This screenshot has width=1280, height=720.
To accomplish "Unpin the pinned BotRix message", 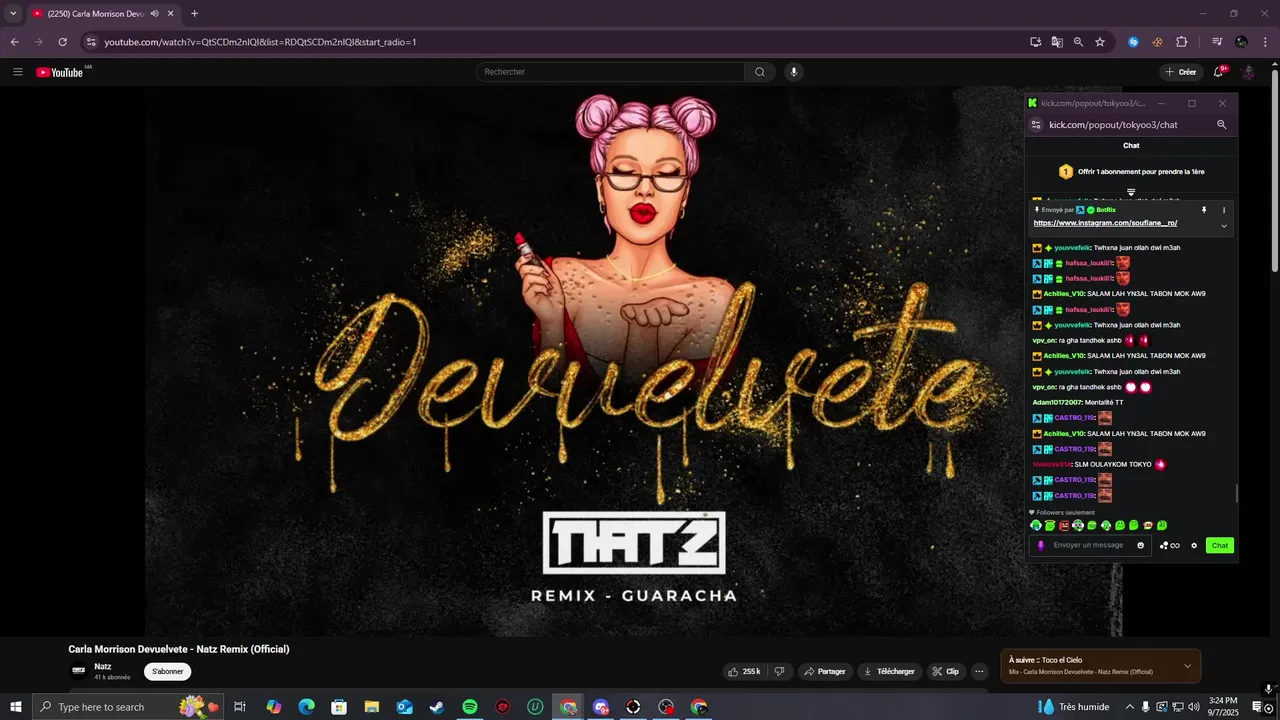I will tap(1204, 210).
